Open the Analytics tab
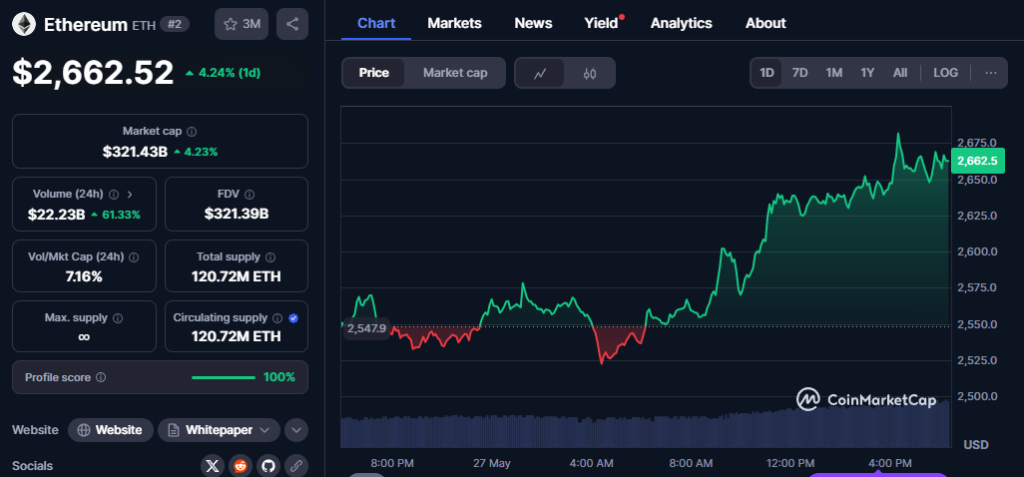Screen dimensions: 1024x477 [x=682, y=23]
